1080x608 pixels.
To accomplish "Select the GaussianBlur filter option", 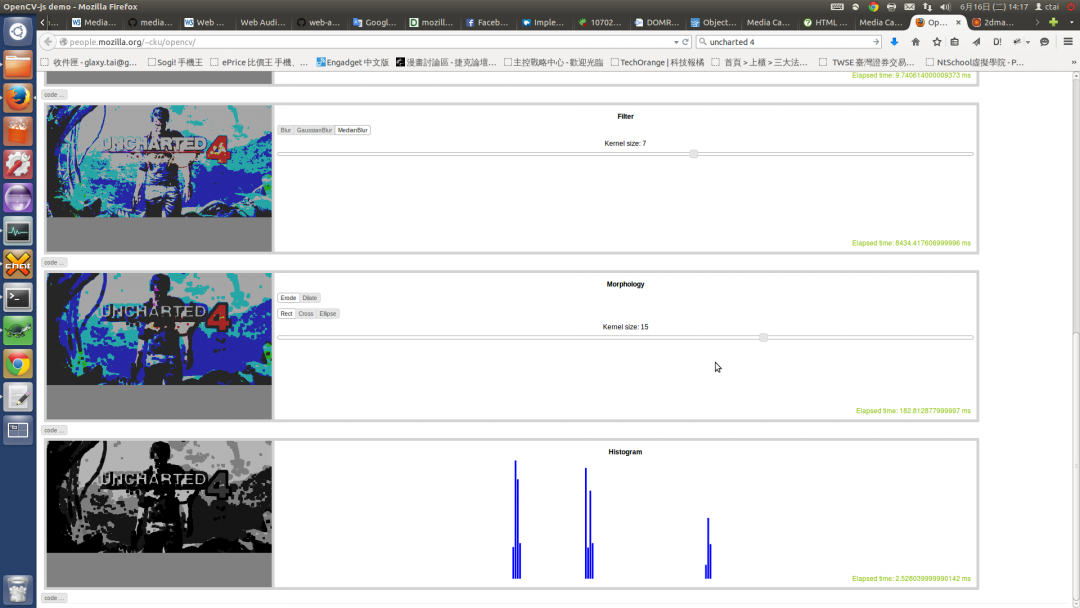I will (314, 130).
